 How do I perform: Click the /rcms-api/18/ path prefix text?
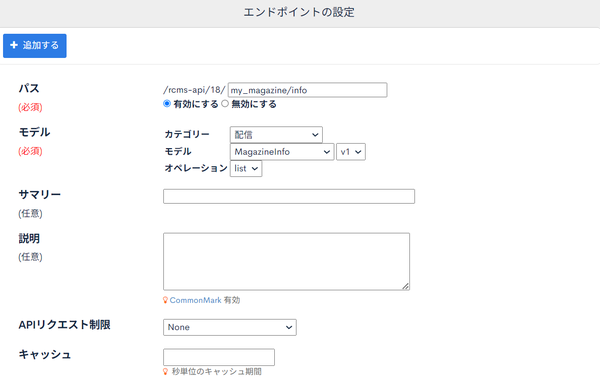(194, 90)
